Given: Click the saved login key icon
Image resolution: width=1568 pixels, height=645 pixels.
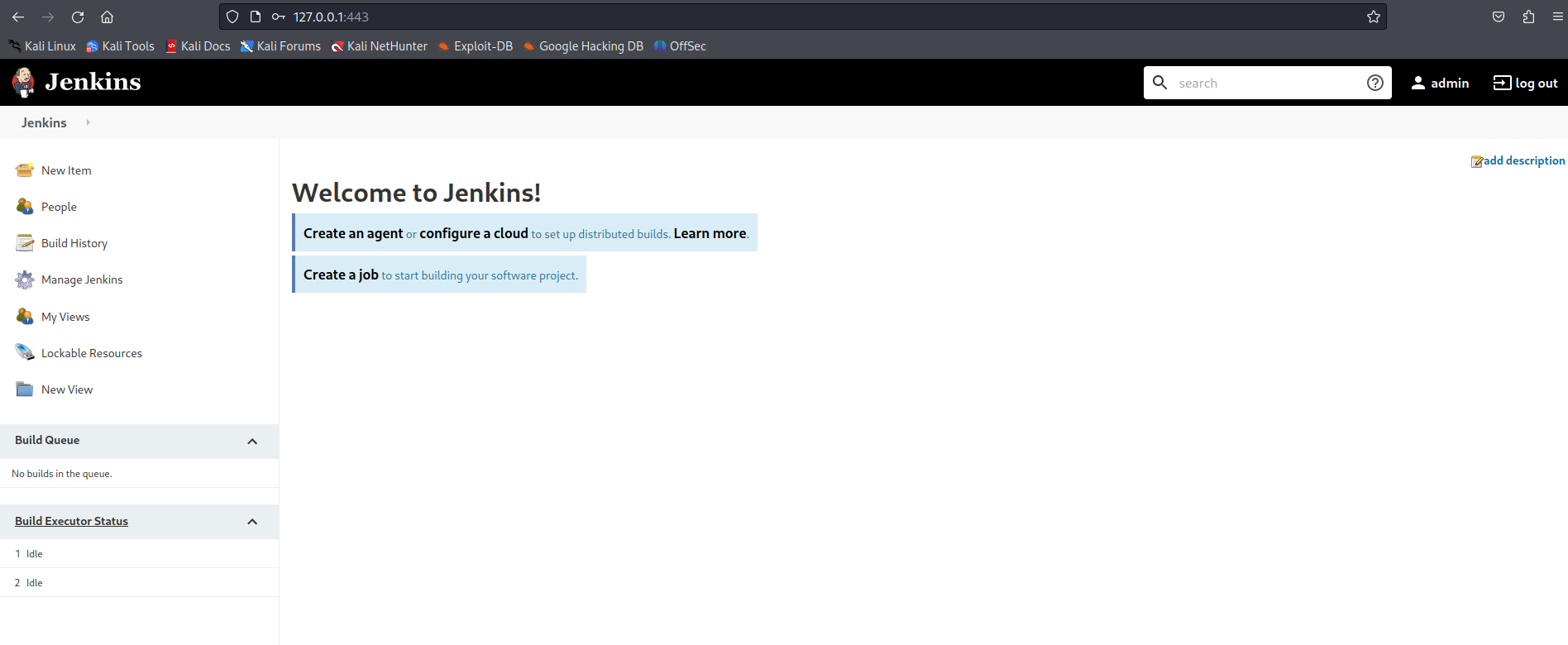Looking at the screenshot, I should 279,17.
